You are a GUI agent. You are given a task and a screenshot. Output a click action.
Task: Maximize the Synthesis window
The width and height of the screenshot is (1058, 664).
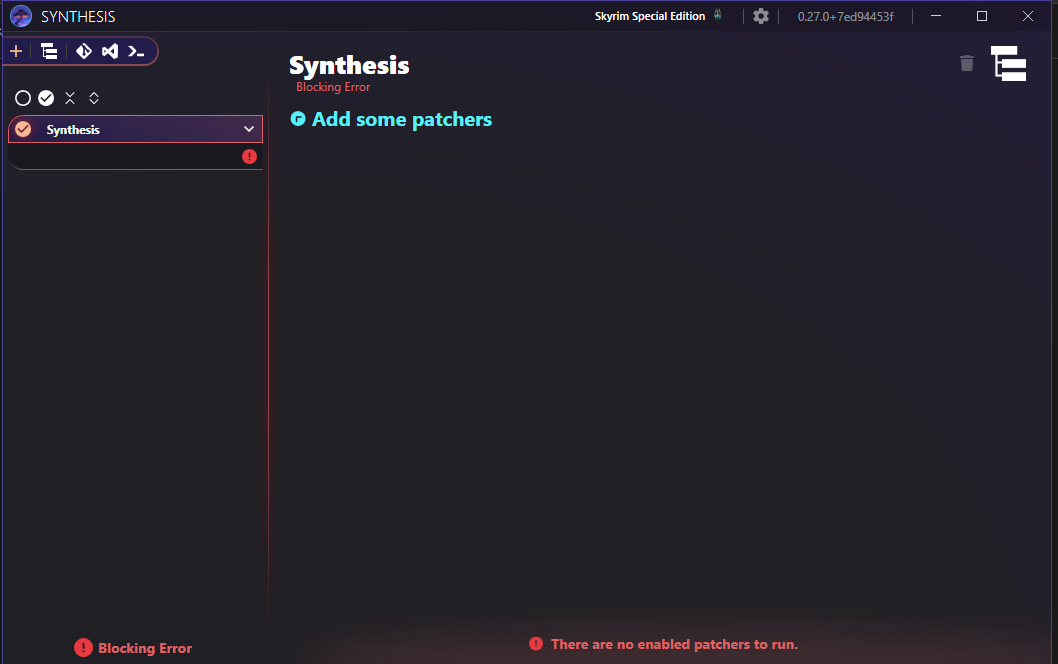[x=982, y=16]
